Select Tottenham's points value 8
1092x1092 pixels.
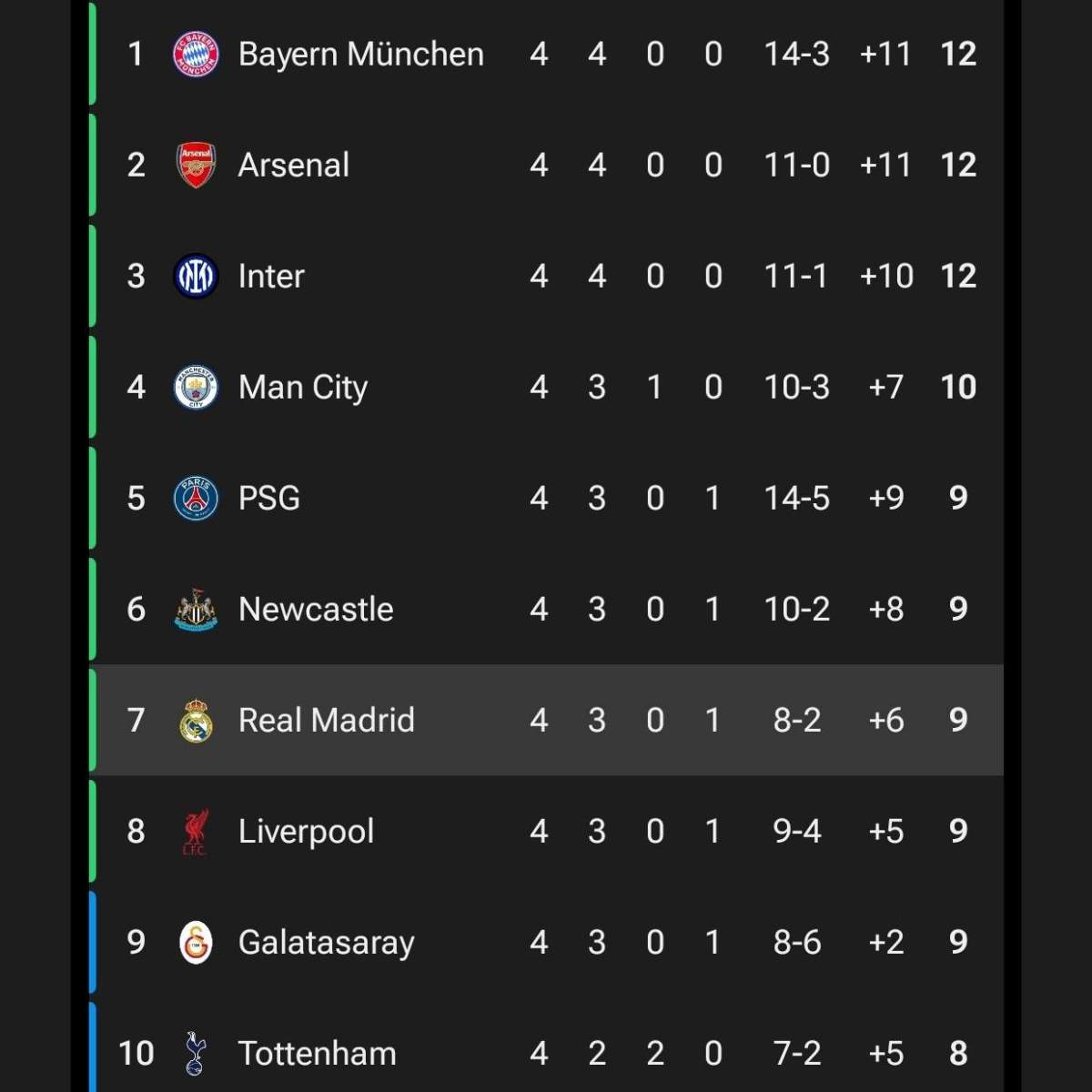(957, 1053)
